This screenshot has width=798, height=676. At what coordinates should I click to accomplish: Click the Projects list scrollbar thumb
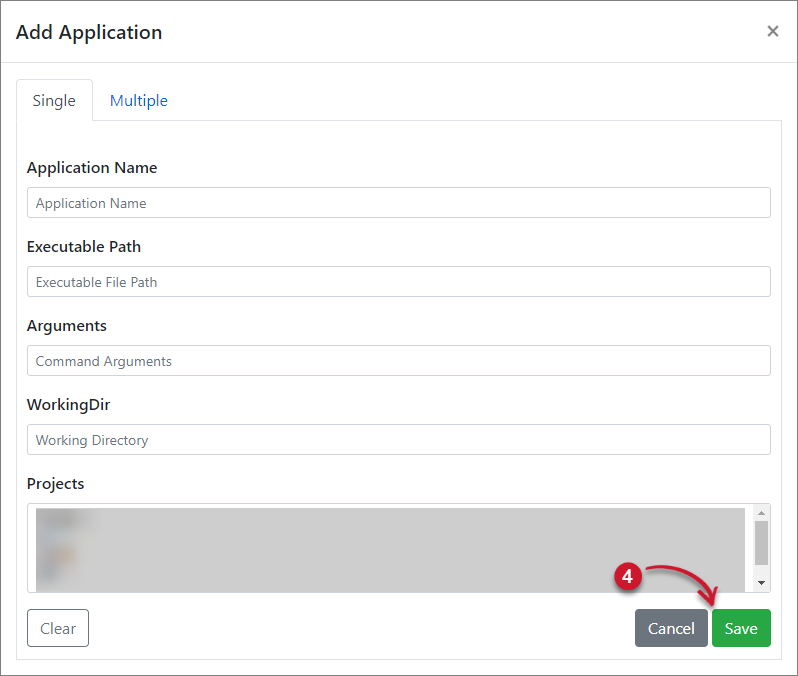pos(761,543)
